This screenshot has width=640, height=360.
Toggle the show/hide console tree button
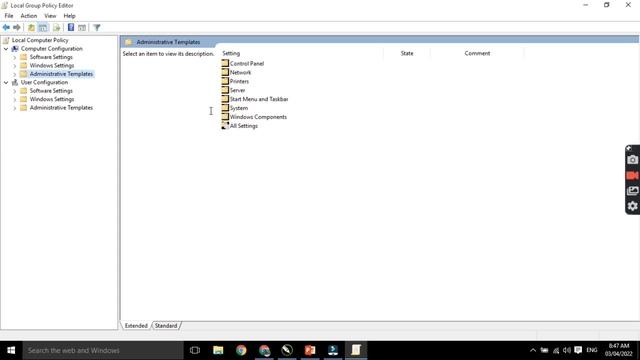pos(43,27)
